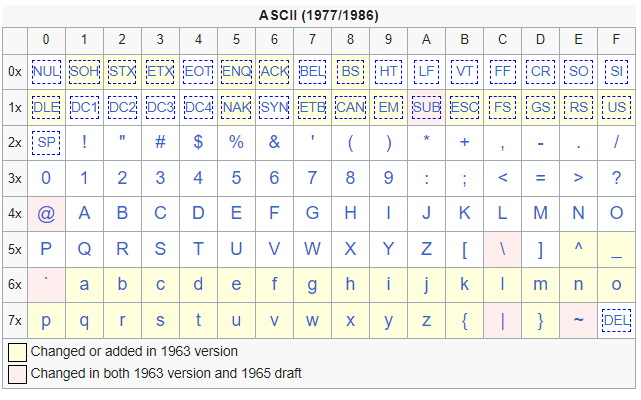The height and width of the screenshot is (400, 641).
Task: Open the @ symbol link
Action: click(x=46, y=214)
